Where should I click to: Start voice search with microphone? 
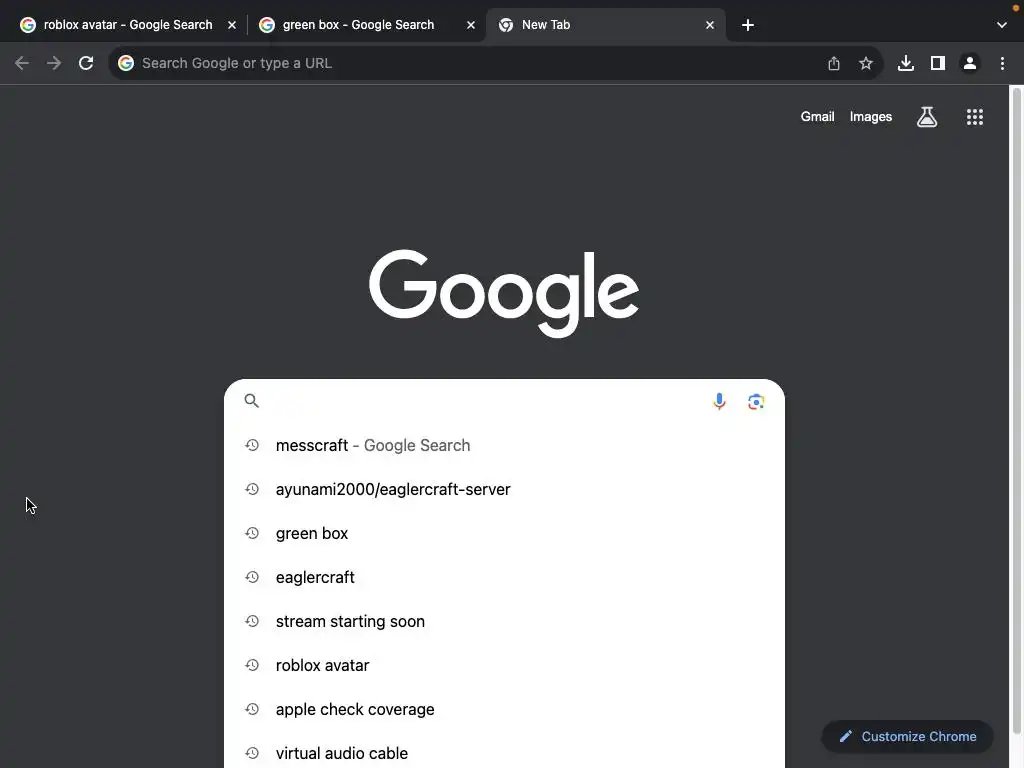(x=719, y=401)
